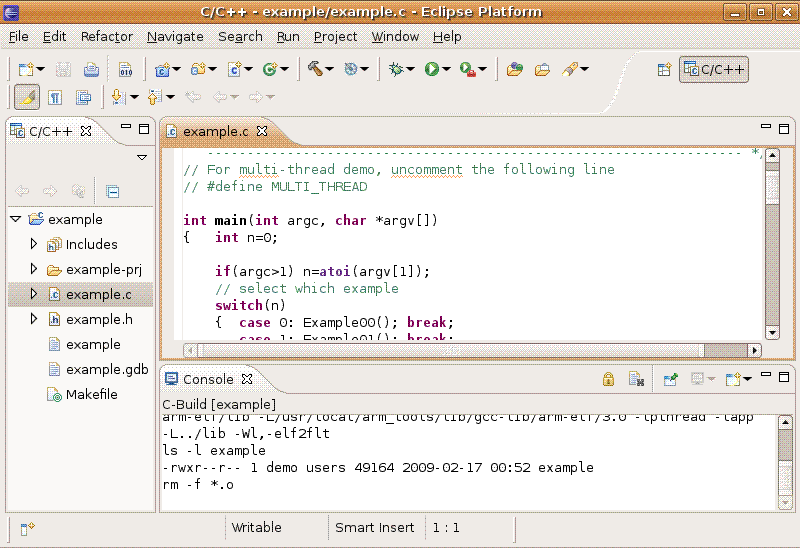
Task: Open the Project menu
Action: pyautogui.click(x=335, y=37)
